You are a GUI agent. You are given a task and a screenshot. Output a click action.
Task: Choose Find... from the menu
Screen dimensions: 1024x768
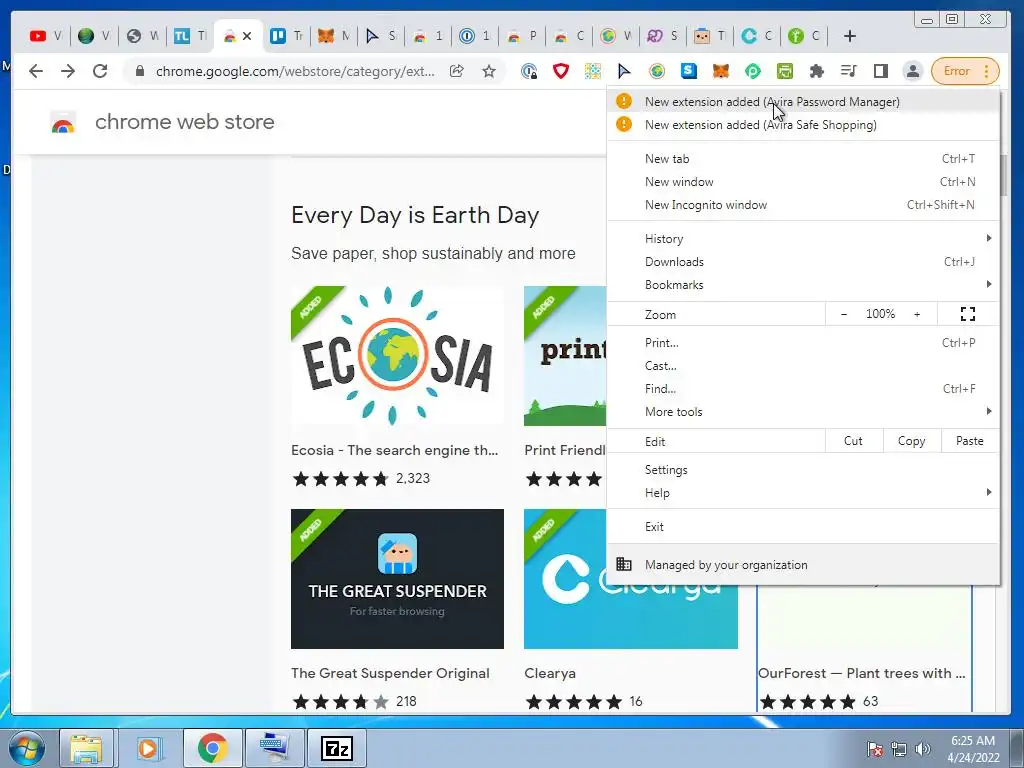pos(803,389)
